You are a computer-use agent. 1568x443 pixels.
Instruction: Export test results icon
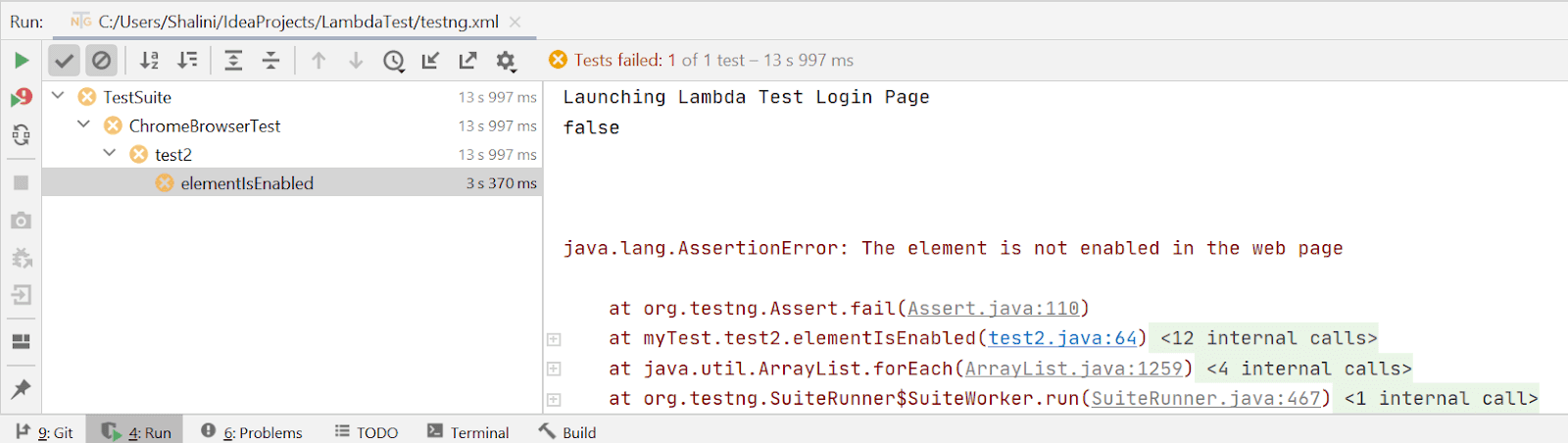(x=467, y=61)
